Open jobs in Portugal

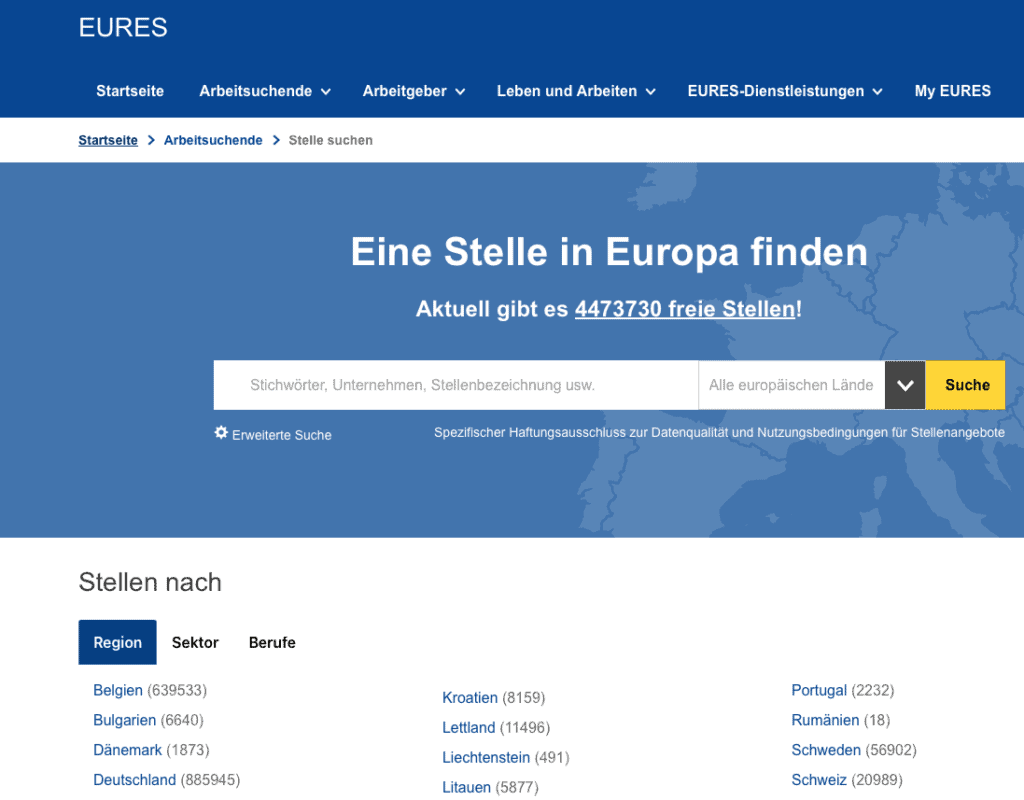pos(819,690)
